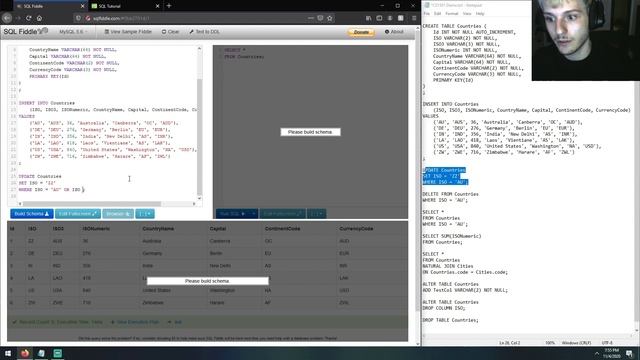
Task: Open File menu in Notepad
Action: pos(426,13)
